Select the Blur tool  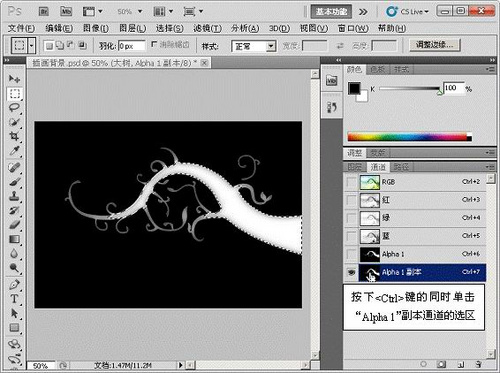(14, 254)
